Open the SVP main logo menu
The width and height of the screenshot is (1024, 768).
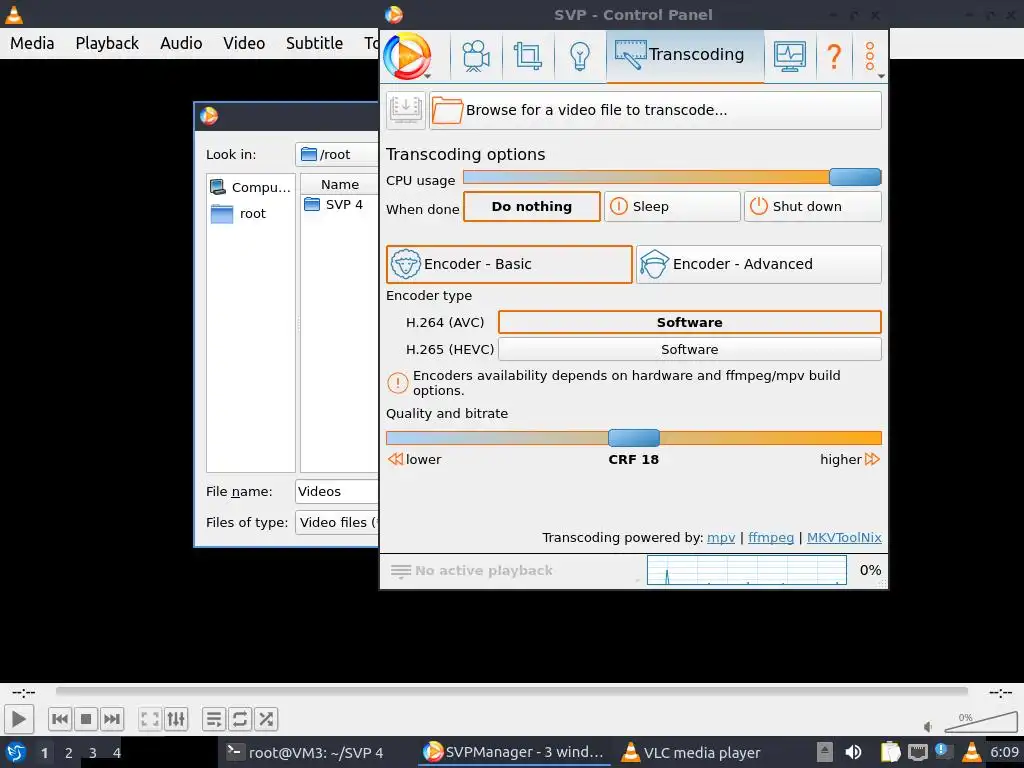pos(408,56)
